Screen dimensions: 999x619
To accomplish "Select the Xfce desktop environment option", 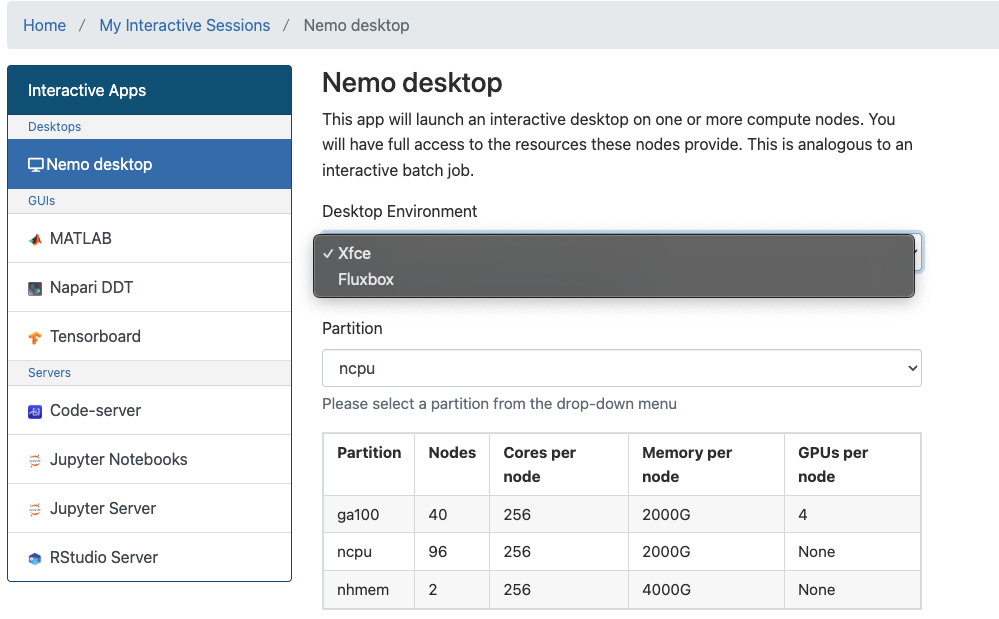I will (x=355, y=253).
